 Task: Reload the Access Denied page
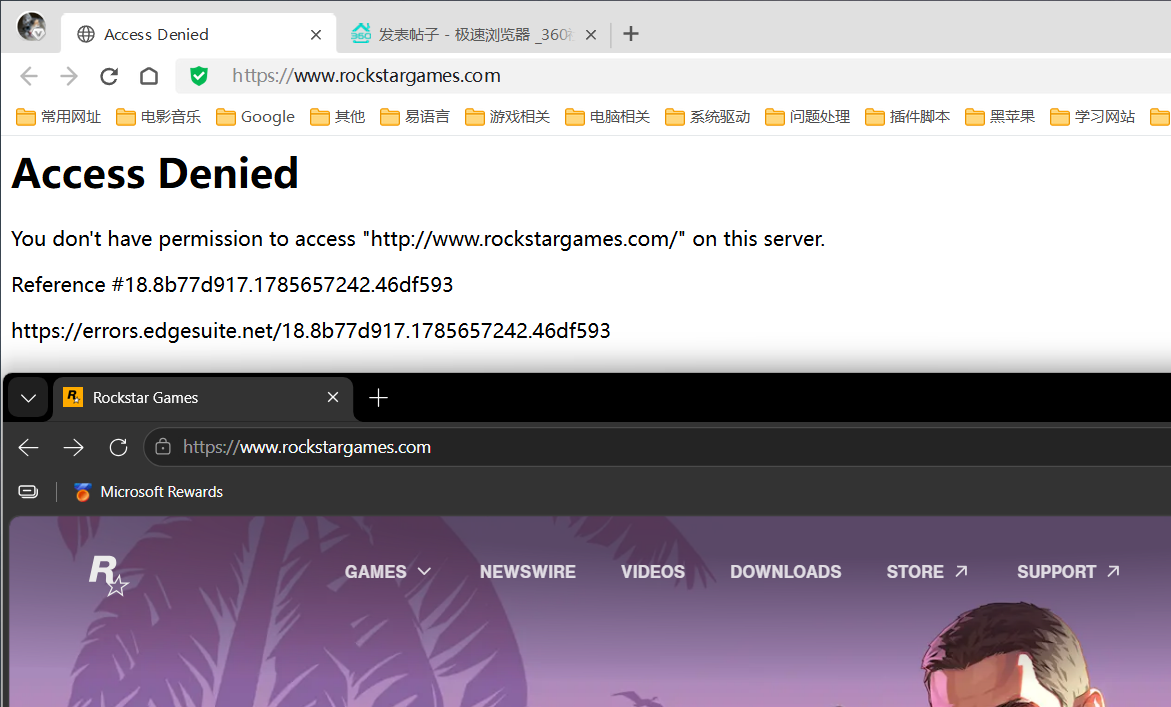coord(109,76)
